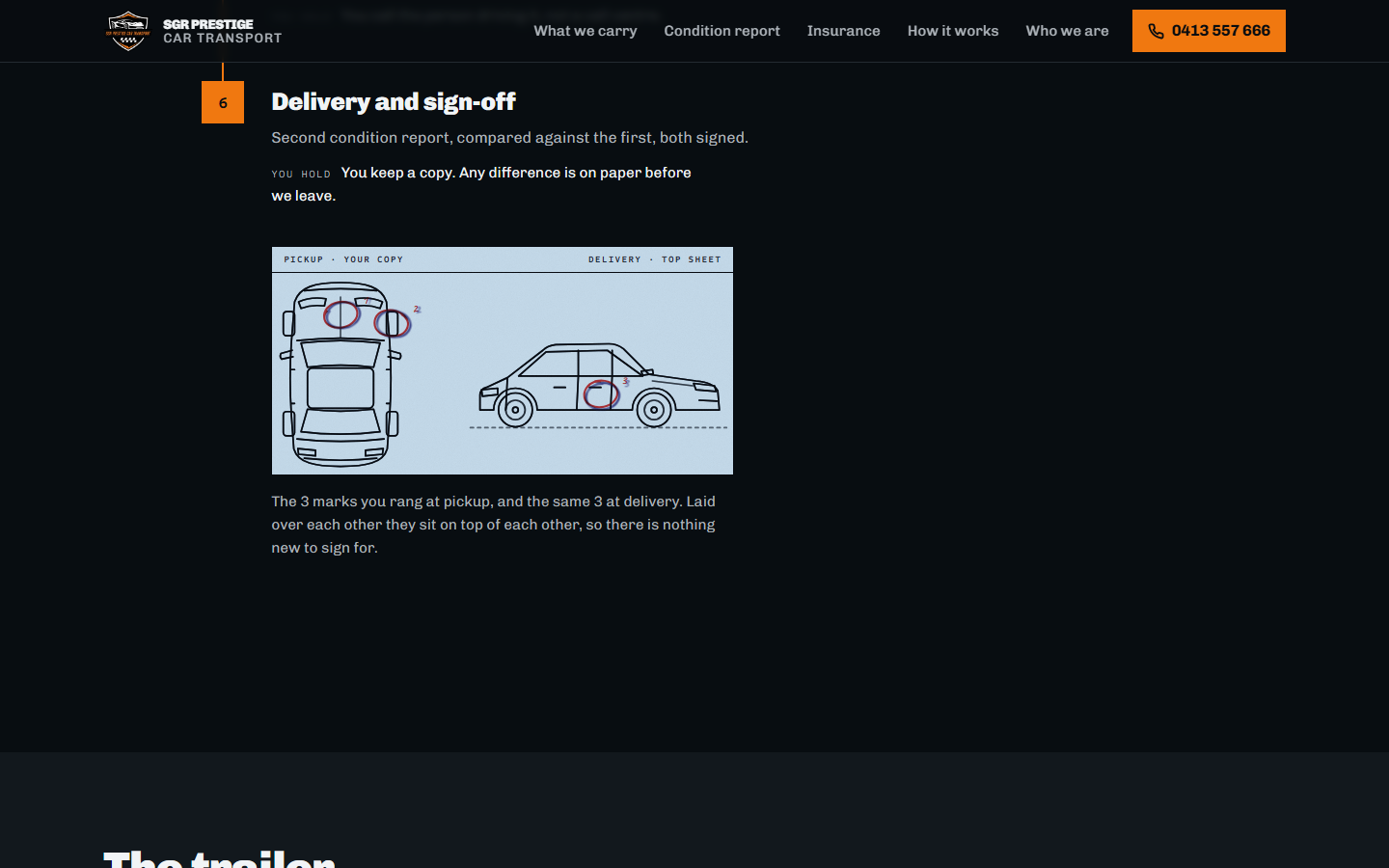Click the 'PICKUP · YOUR COPY' label
The image size is (1389, 868).
pos(343,259)
